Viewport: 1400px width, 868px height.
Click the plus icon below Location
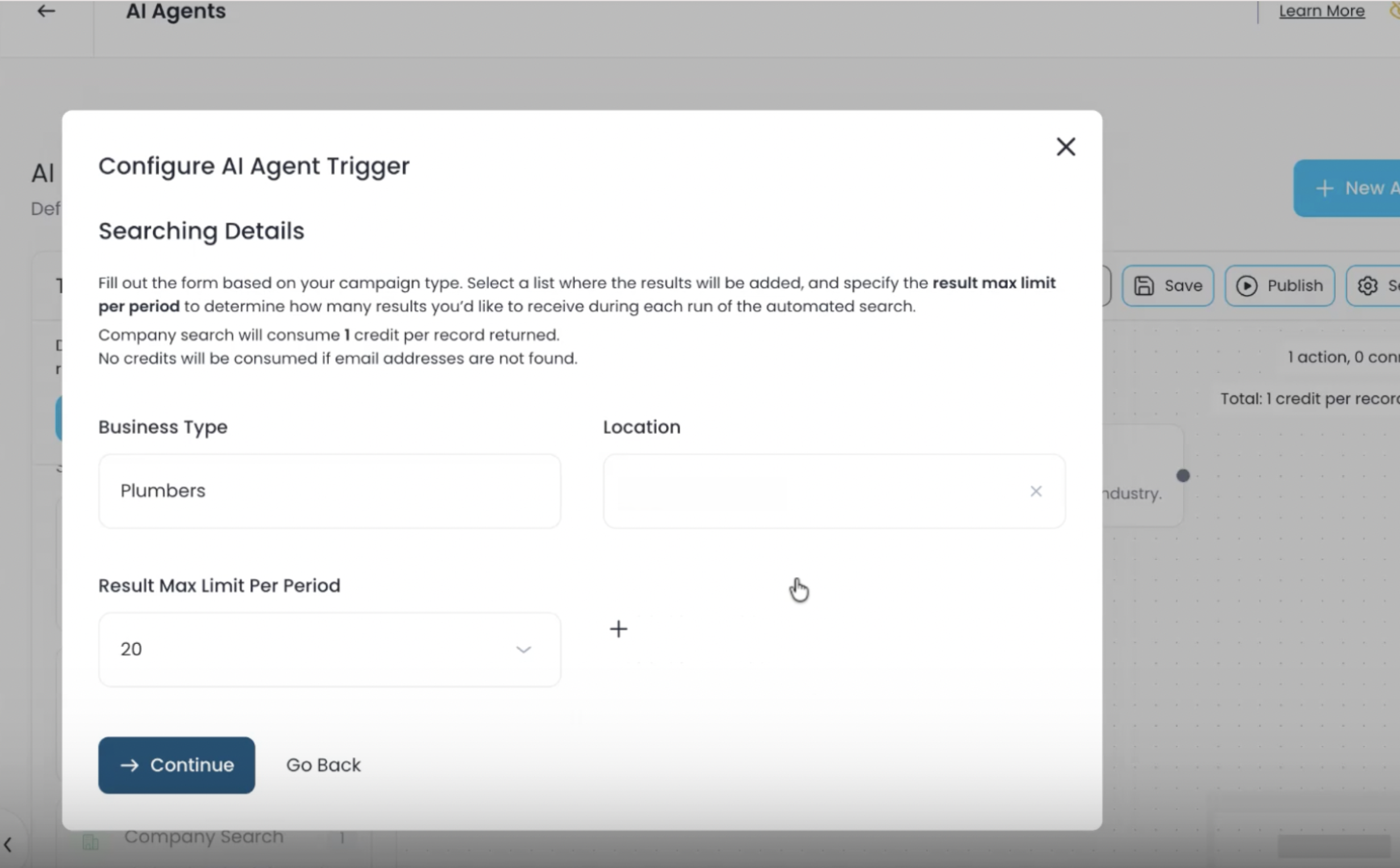pos(618,629)
